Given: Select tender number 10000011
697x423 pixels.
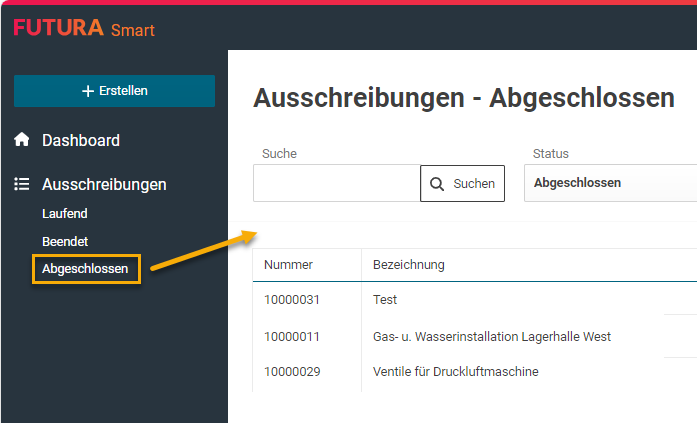Looking at the screenshot, I should 292,336.
